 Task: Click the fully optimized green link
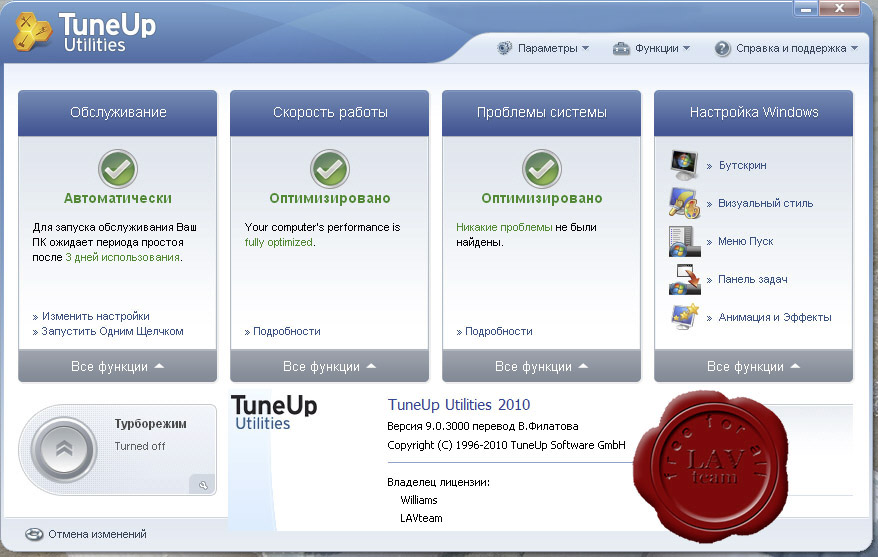point(278,242)
